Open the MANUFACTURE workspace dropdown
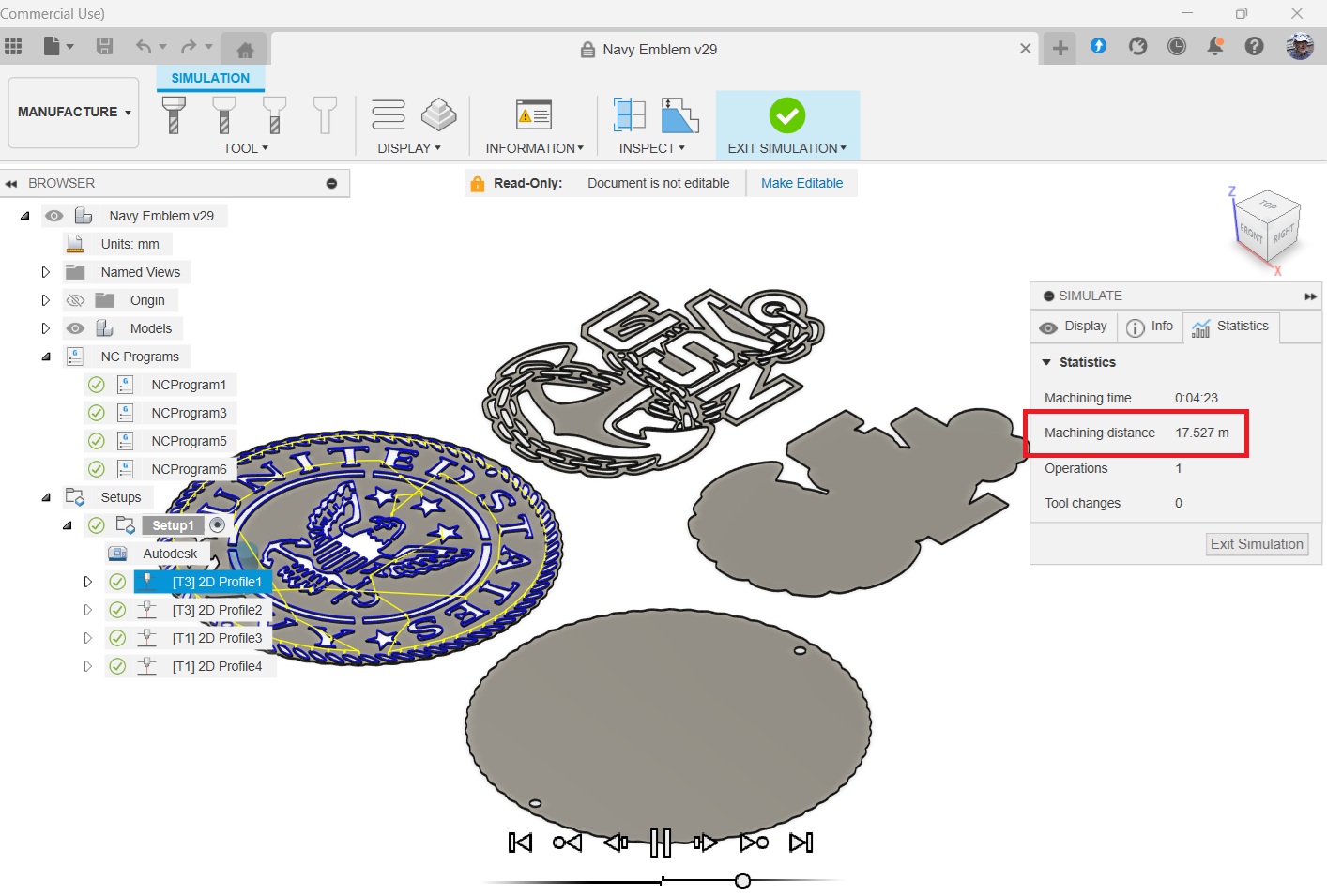 pos(73,113)
